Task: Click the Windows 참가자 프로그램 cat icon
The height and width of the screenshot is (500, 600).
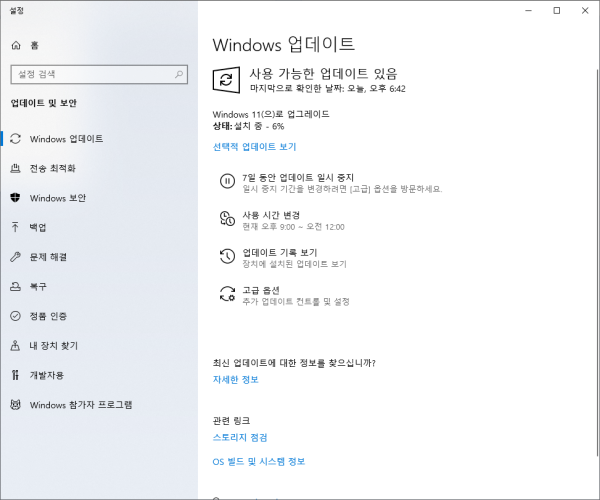Action: pos(15,404)
